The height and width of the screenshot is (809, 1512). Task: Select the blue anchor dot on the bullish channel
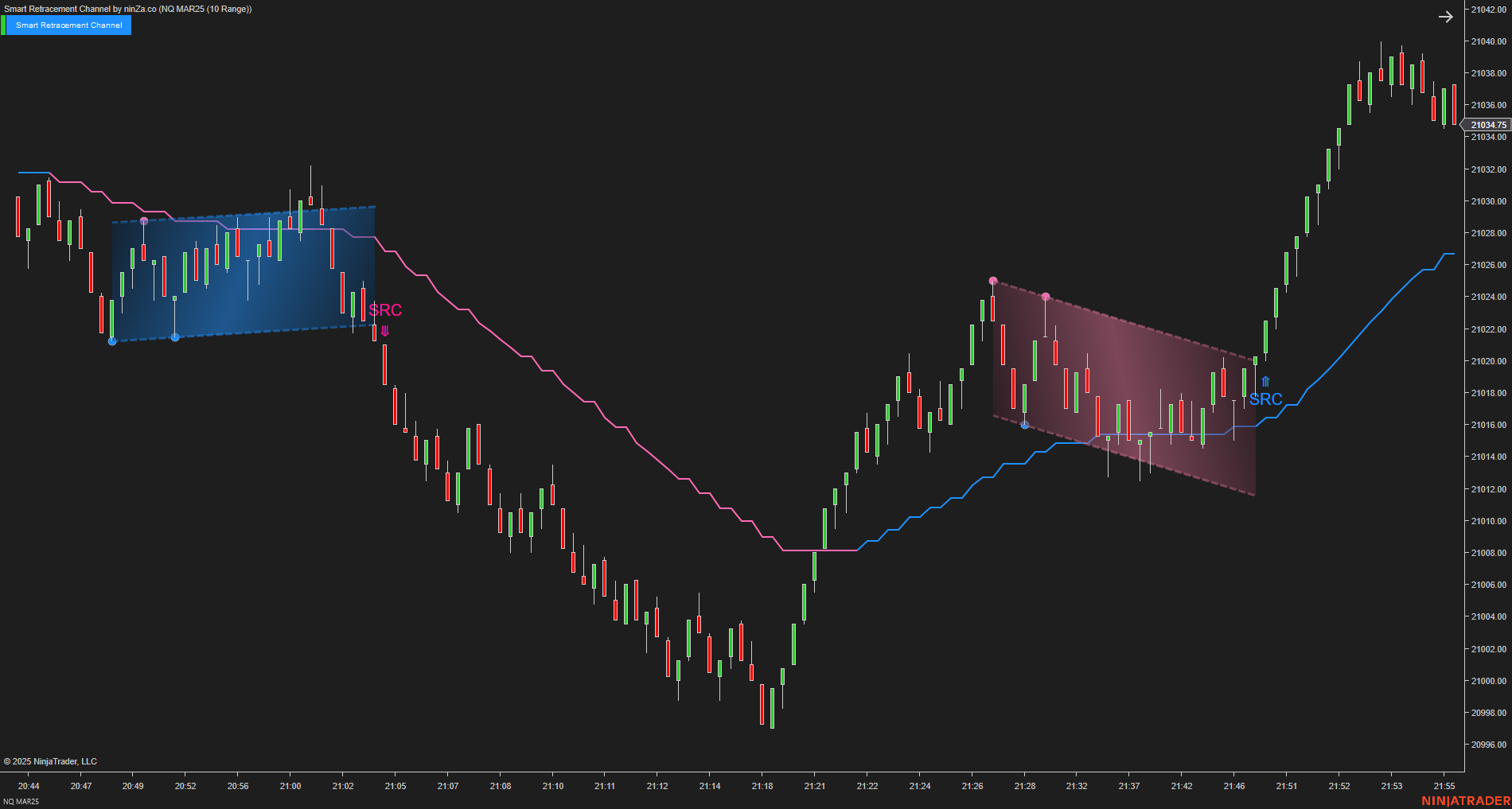(x=112, y=341)
